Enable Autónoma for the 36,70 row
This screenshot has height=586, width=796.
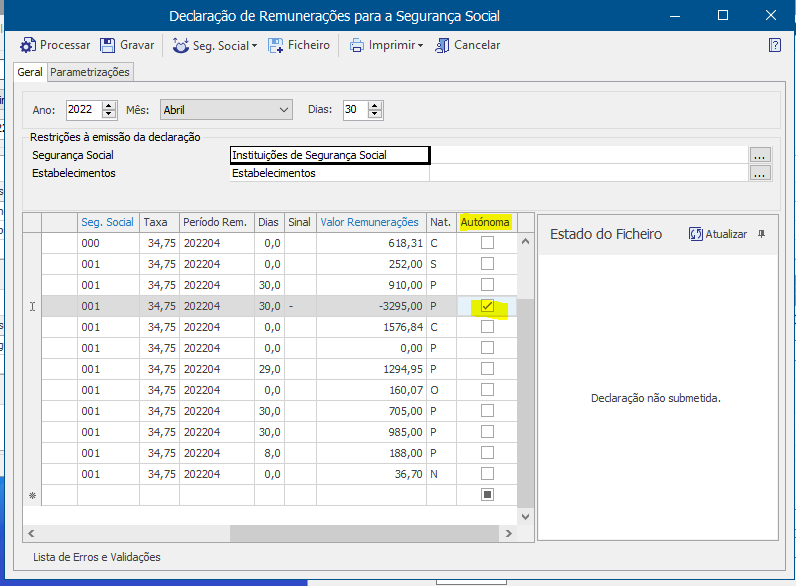[487, 473]
